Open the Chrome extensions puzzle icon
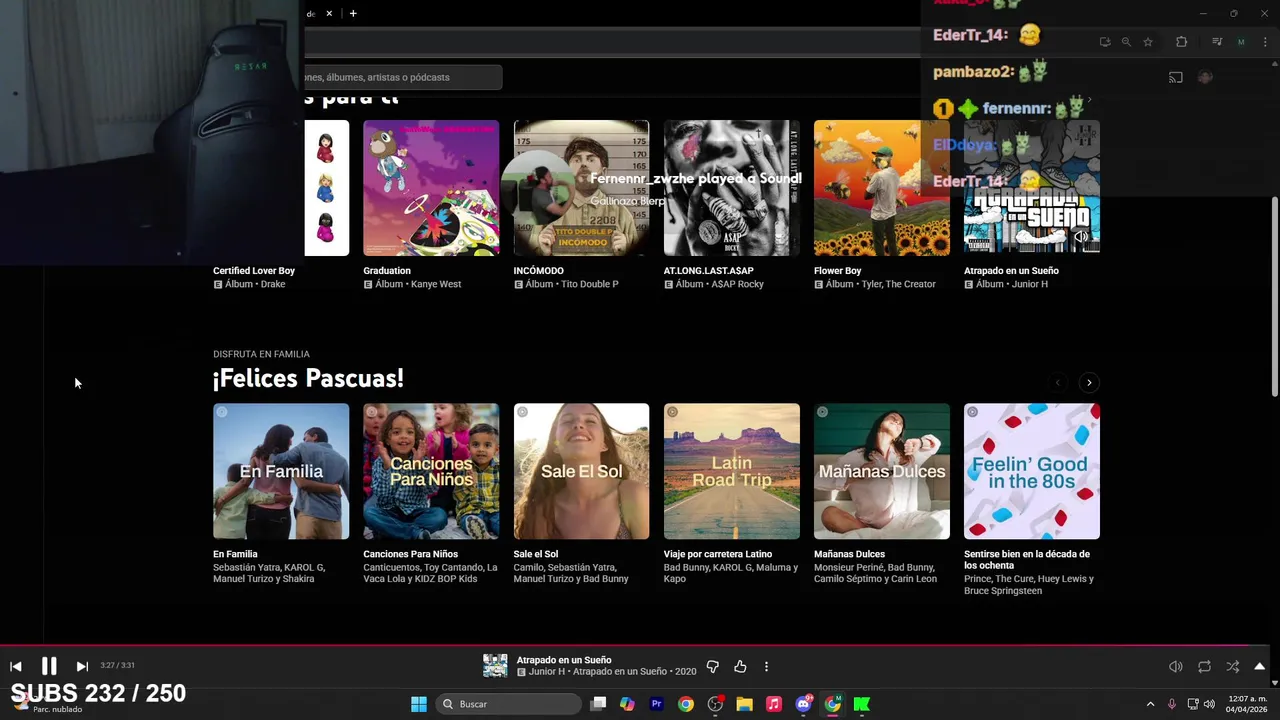This screenshot has height=720, width=1280. pyautogui.click(x=1181, y=42)
